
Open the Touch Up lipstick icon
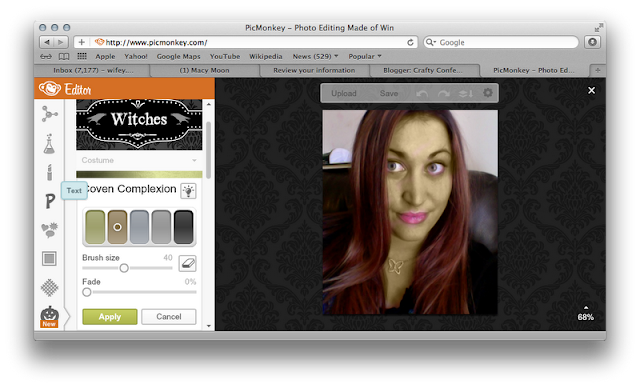click(x=49, y=172)
